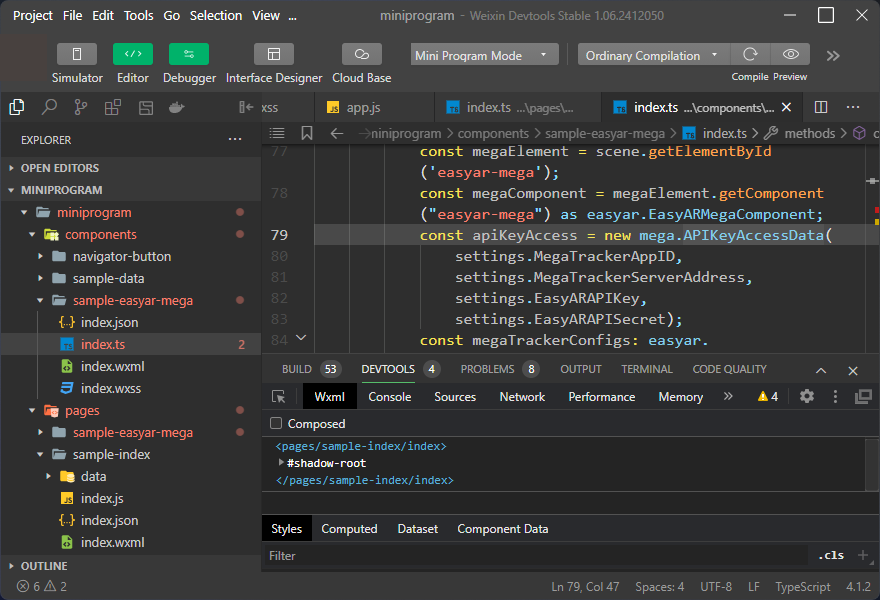
Task: Click the .cls button
Action: pos(830,555)
